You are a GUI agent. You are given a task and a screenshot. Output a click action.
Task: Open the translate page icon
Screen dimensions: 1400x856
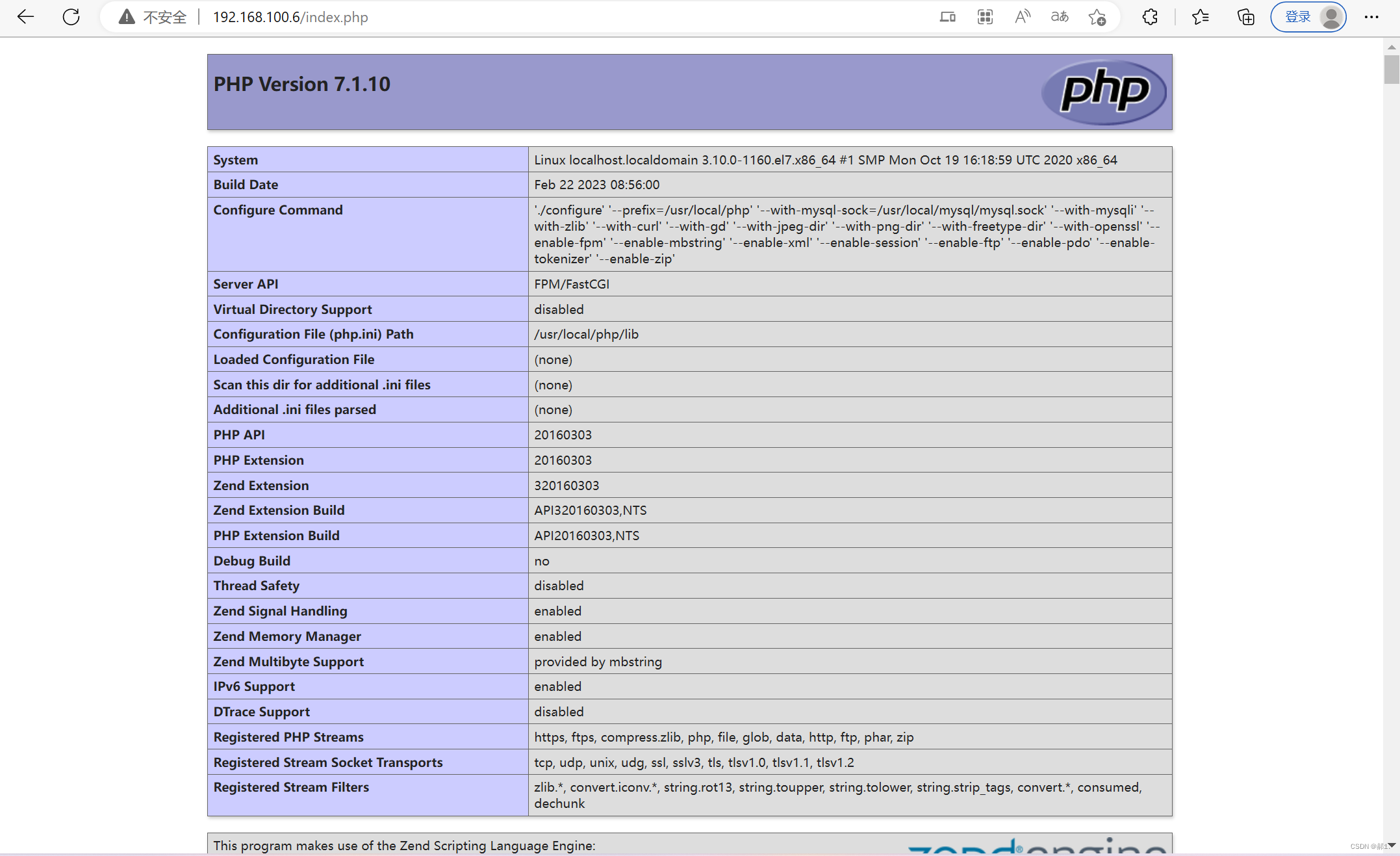[1060, 17]
